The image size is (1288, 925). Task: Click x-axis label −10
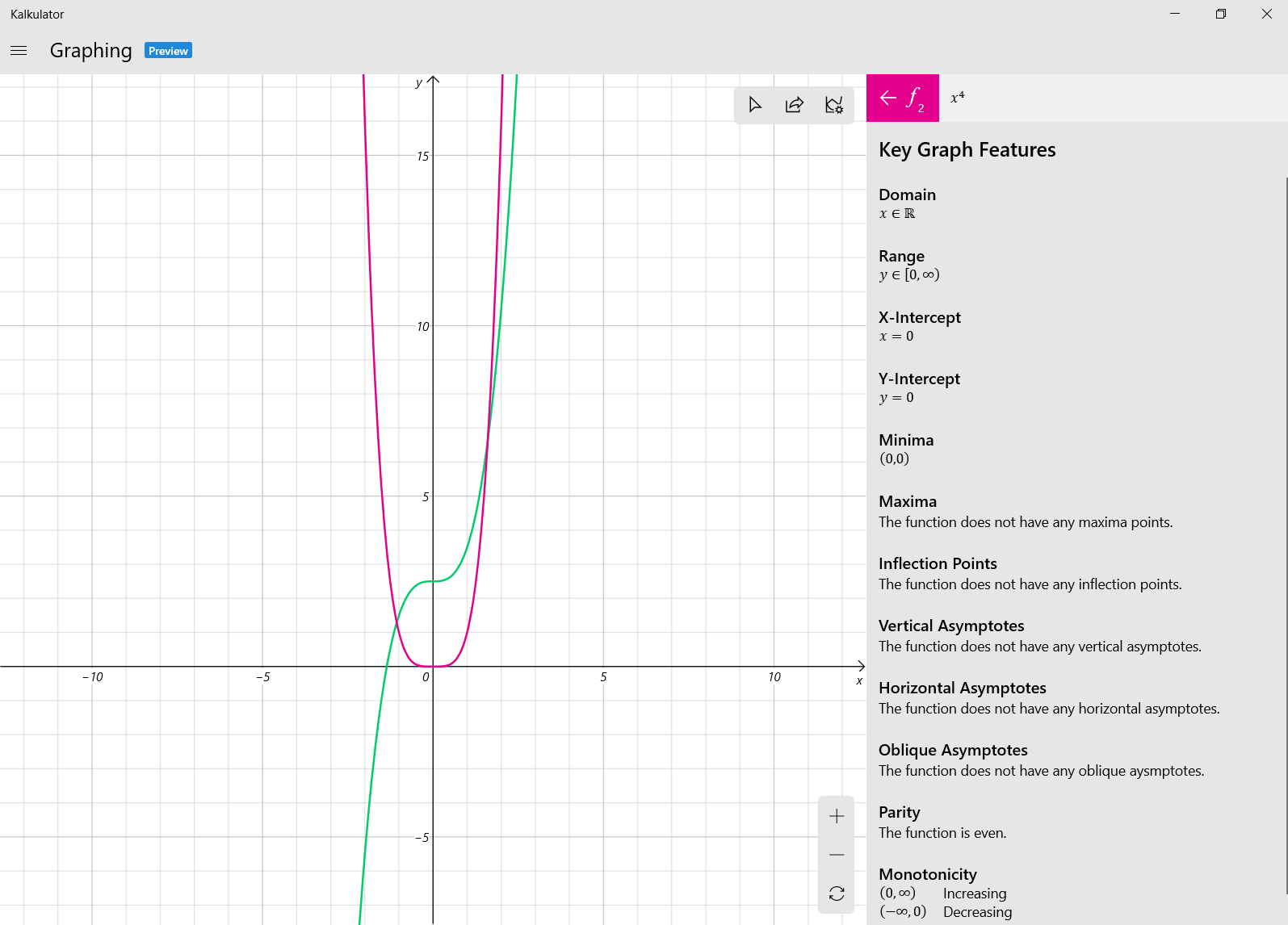click(93, 677)
